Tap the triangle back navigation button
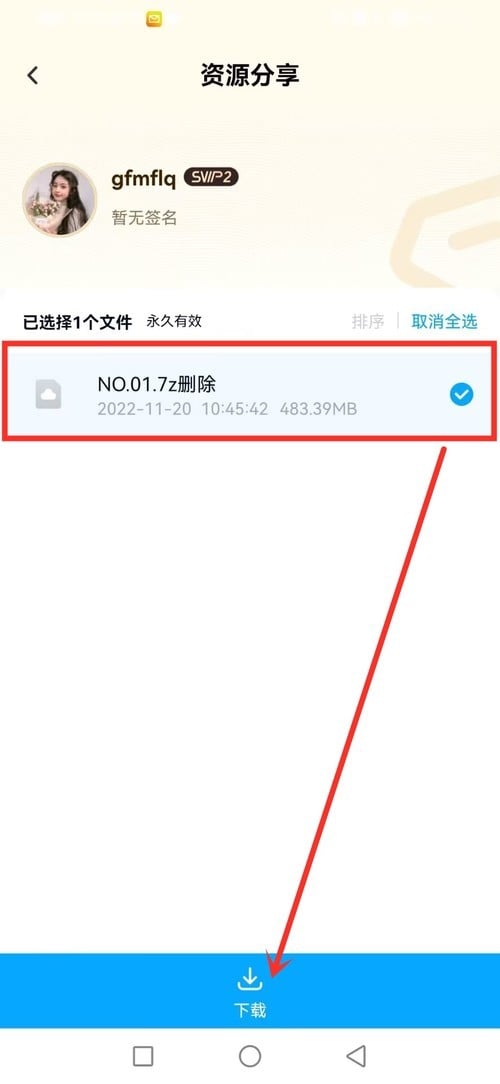Screen dimensions: 500x1084 pos(356,1056)
